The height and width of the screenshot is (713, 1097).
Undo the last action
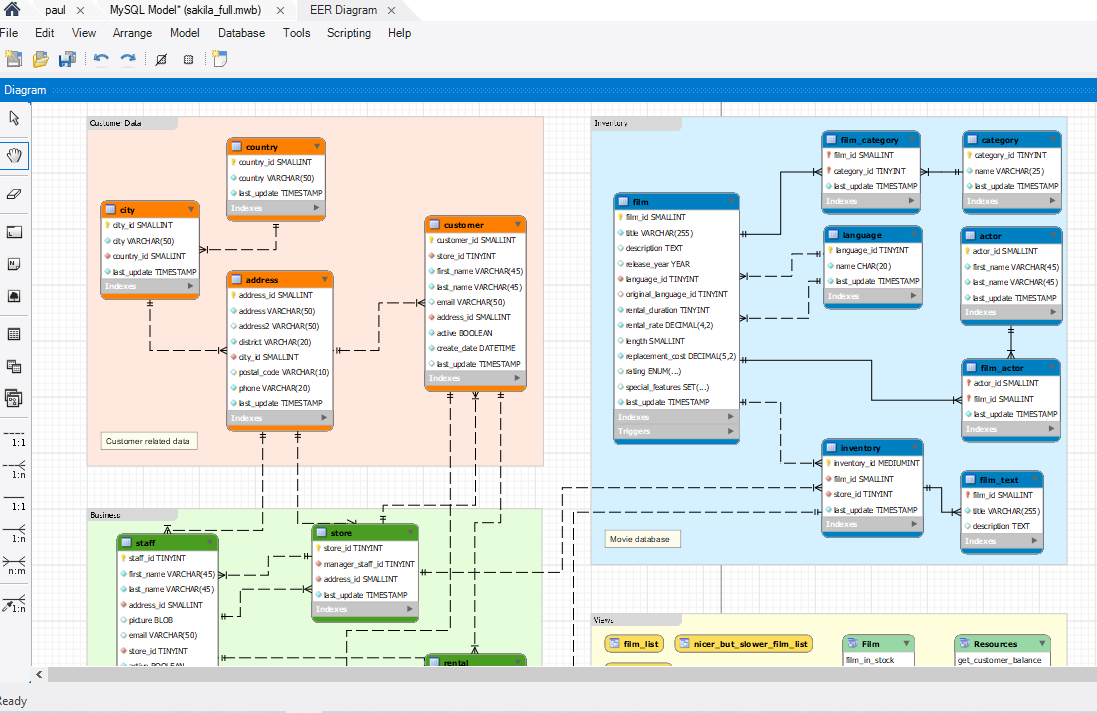(x=101, y=59)
